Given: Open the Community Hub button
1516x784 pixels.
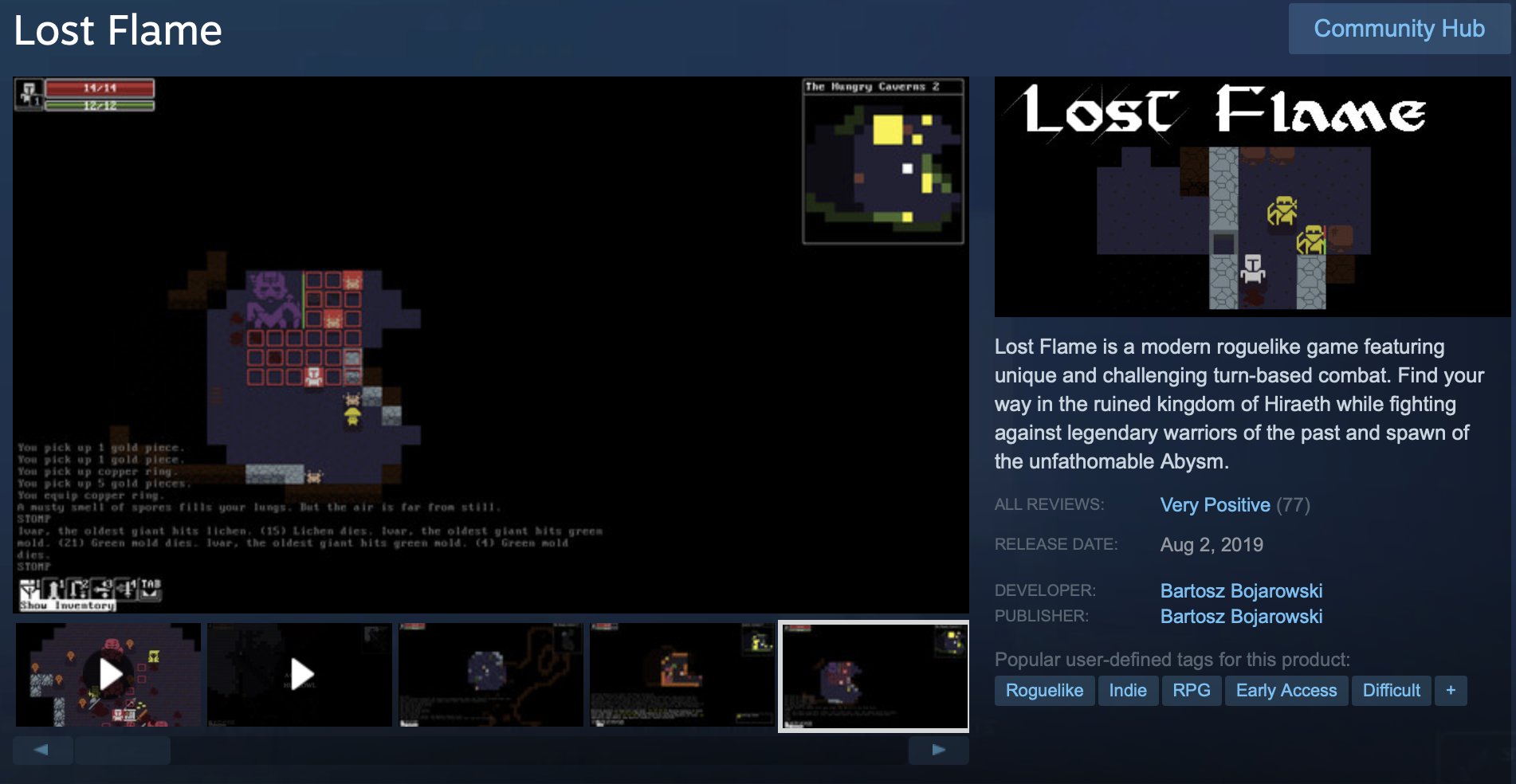Looking at the screenshot, I should pos(1399,29).
